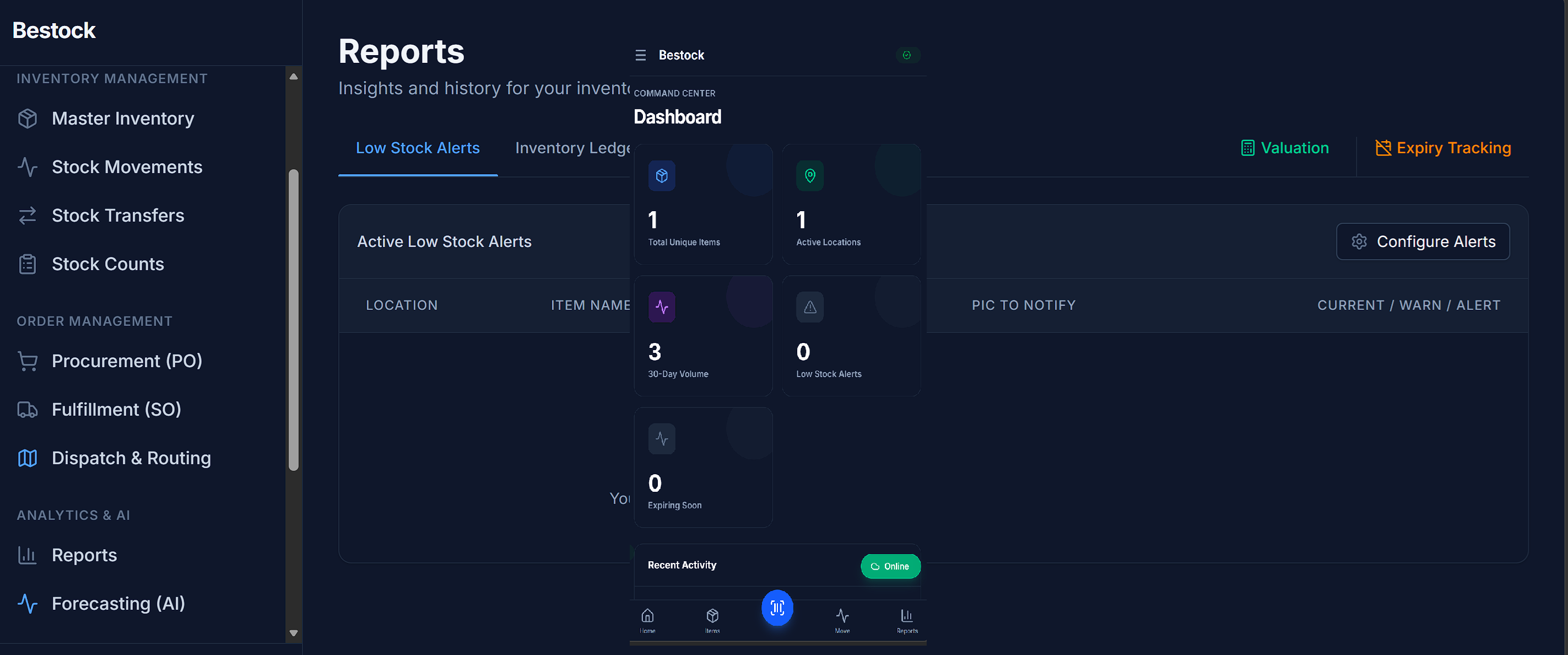Open the Low Stock Alerts dashboard card

click(x=851, y=336)
